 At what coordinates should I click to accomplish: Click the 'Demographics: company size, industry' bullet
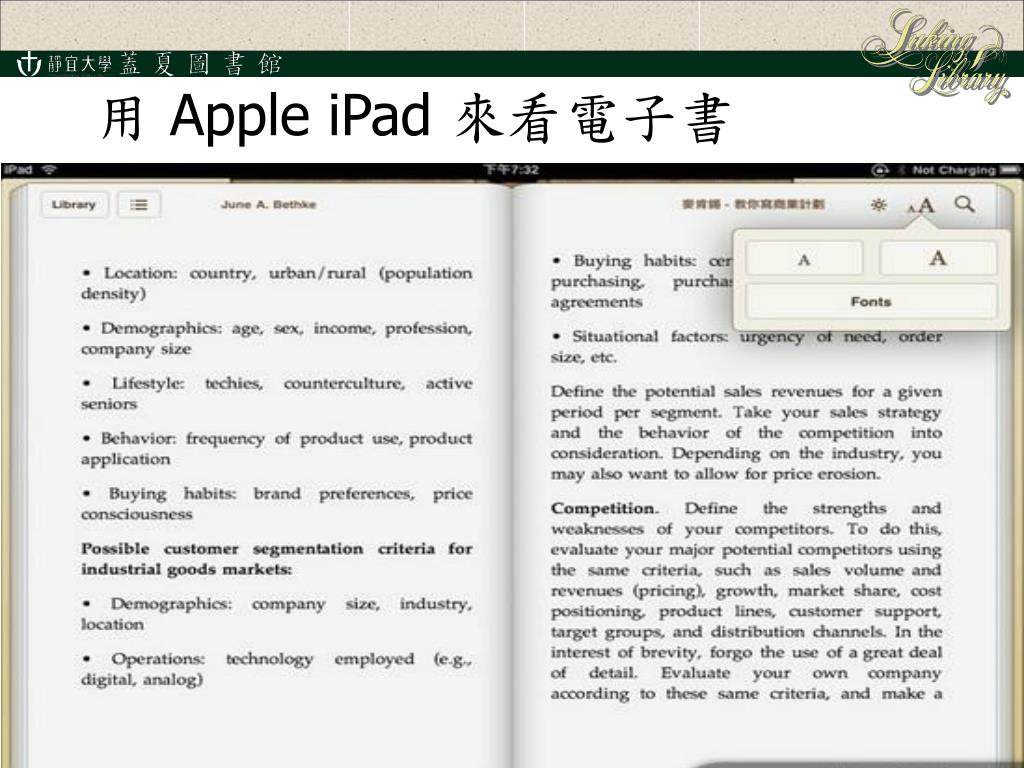[x=277, y=614]
